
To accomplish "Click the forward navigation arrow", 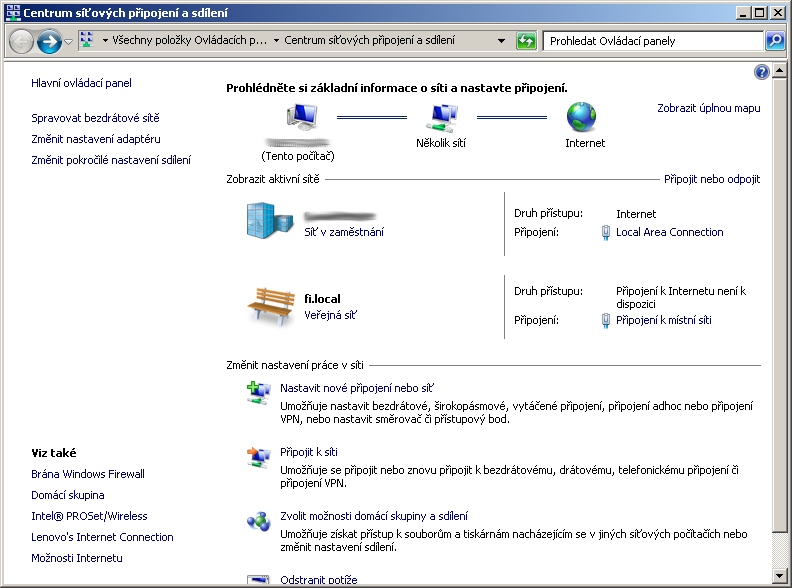I will [x=48, y=42].
